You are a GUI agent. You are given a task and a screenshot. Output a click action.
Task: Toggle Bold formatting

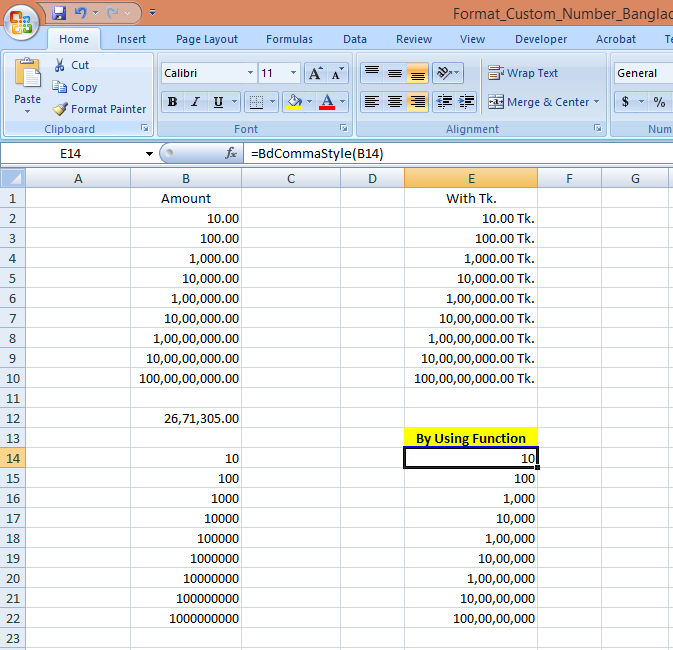(172, 102)
